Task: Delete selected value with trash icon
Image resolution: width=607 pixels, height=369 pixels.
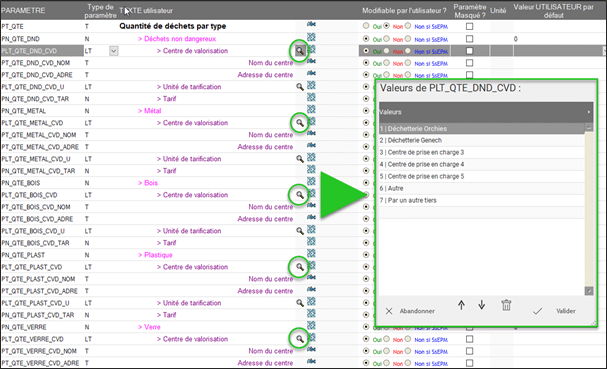Action: [506, 305]
